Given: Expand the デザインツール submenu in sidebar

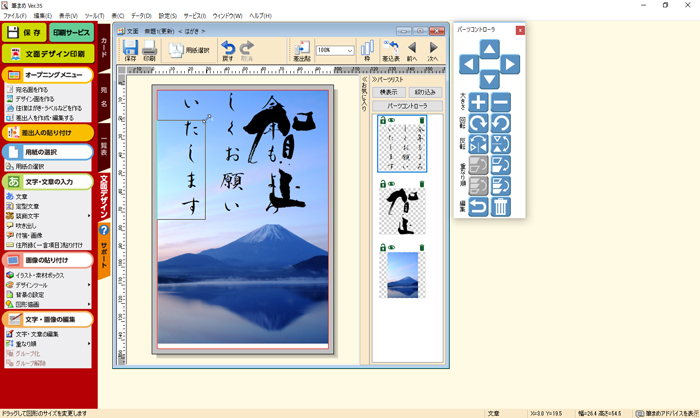Looking at the screenshot, I should (x=89, y=285).
